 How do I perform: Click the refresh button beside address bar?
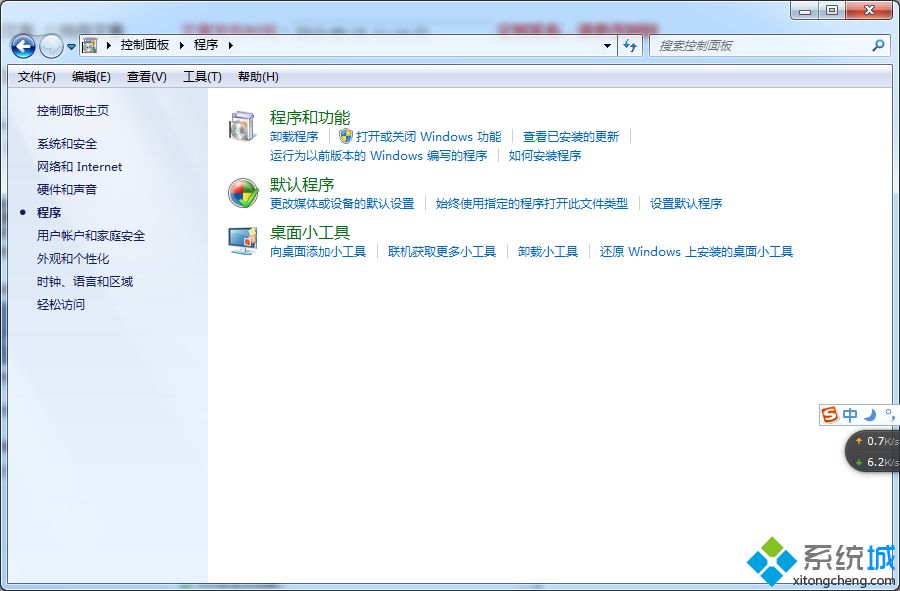(x=630, y=45)
